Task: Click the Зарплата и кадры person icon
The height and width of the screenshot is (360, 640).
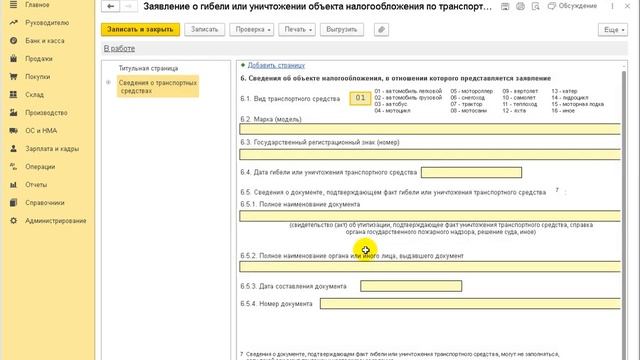Action: [13, 149]
